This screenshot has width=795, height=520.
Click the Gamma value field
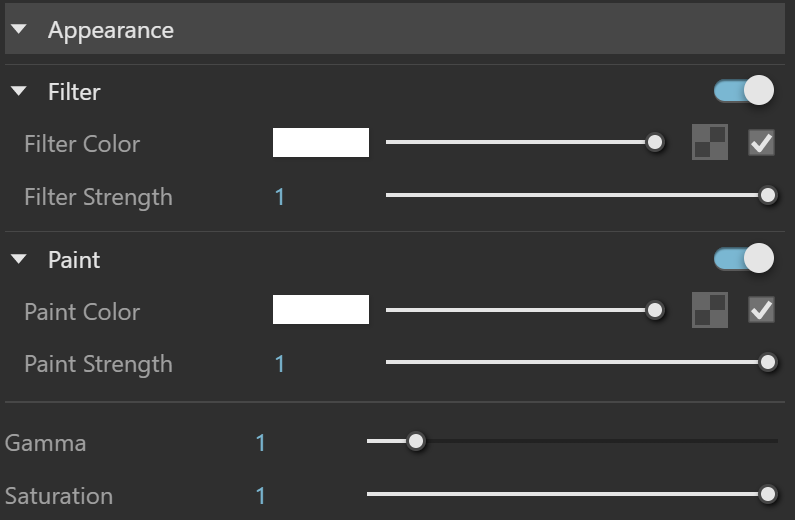pos(261,443)
